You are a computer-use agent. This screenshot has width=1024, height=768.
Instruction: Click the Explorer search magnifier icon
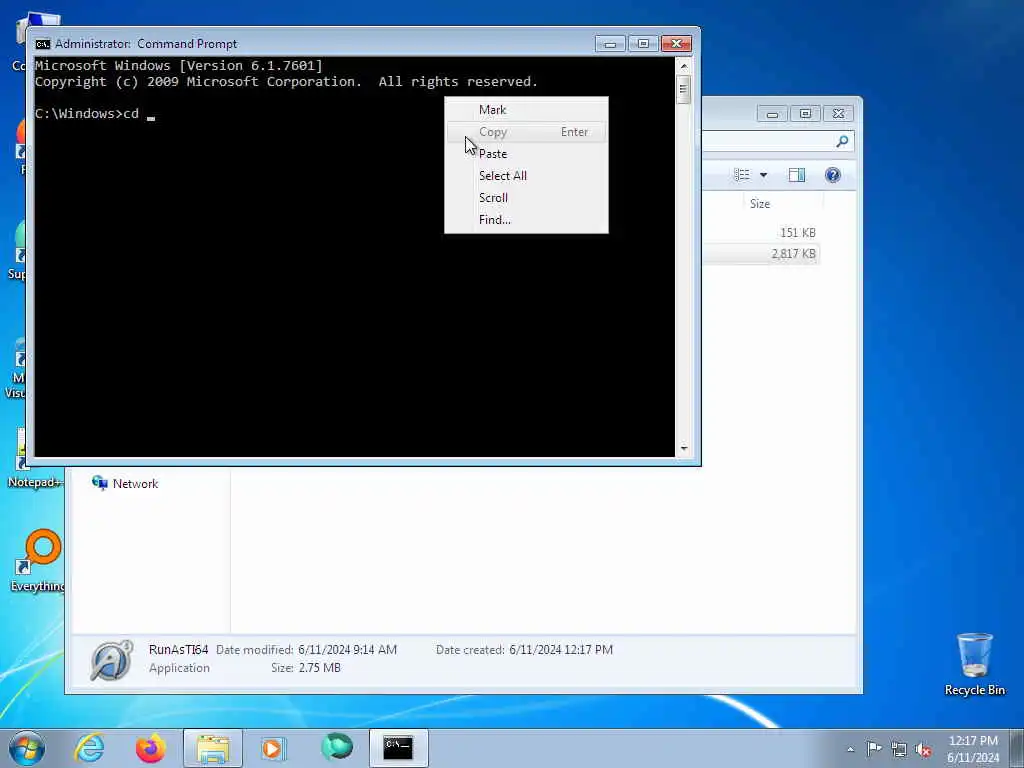(x=842, y=141)
